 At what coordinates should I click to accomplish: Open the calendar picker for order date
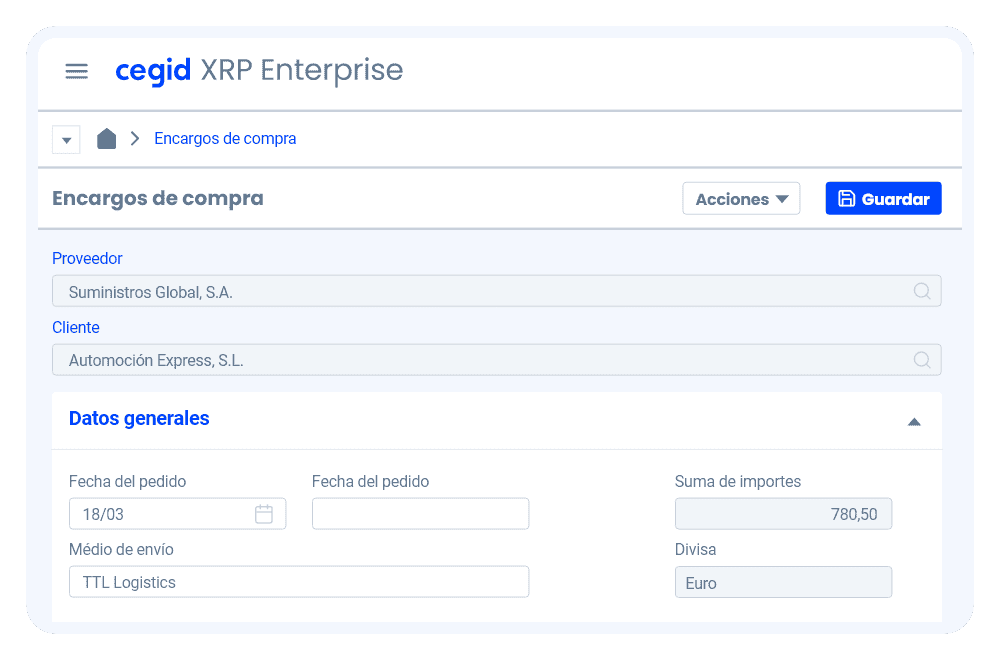click(264, 514)
